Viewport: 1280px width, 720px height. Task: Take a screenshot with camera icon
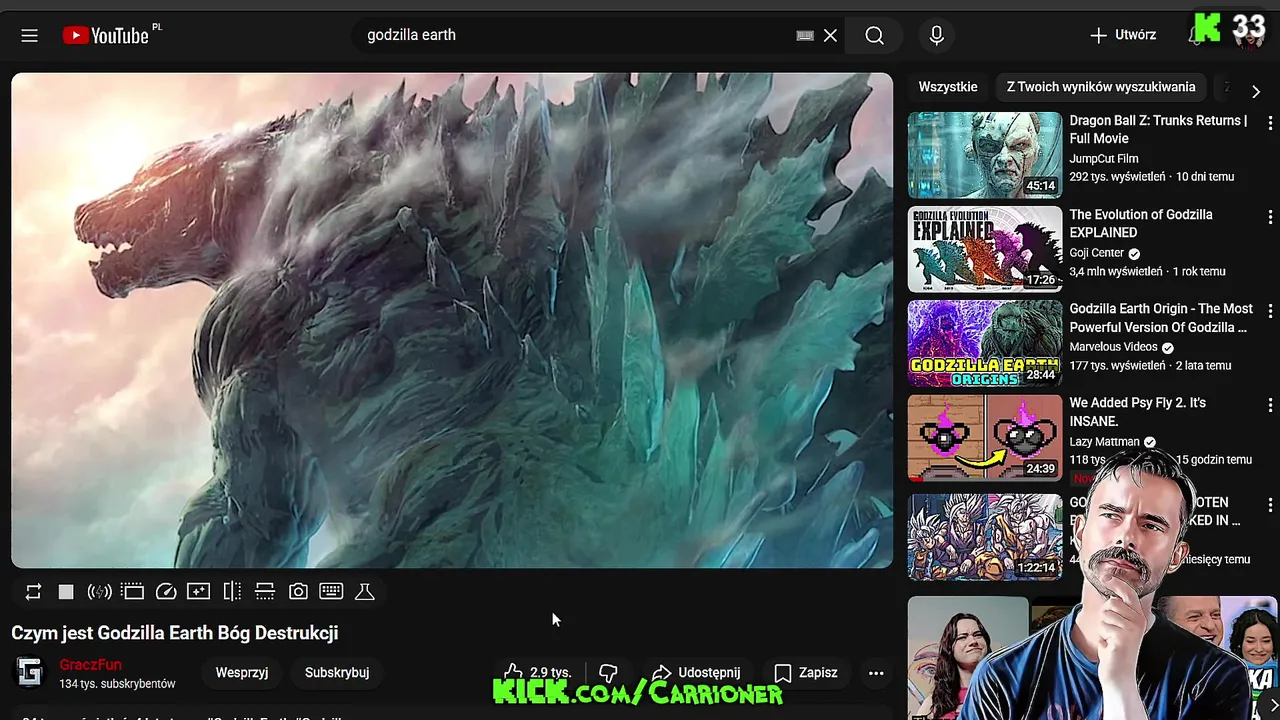tap(298, 592)
